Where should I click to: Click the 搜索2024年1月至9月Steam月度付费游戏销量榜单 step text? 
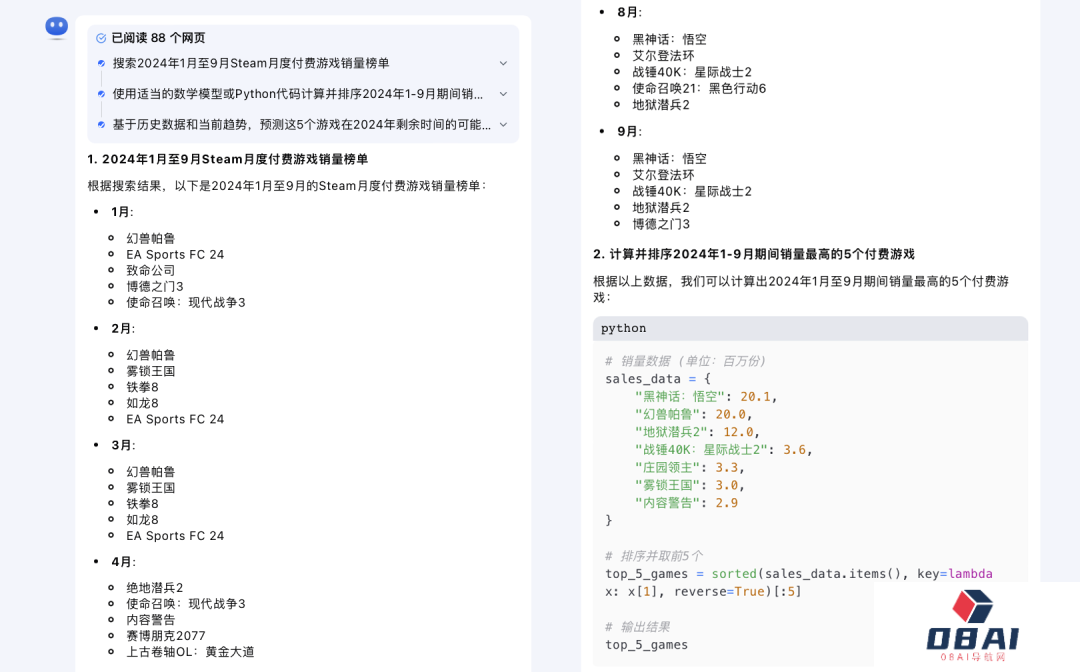pos(251,63)
